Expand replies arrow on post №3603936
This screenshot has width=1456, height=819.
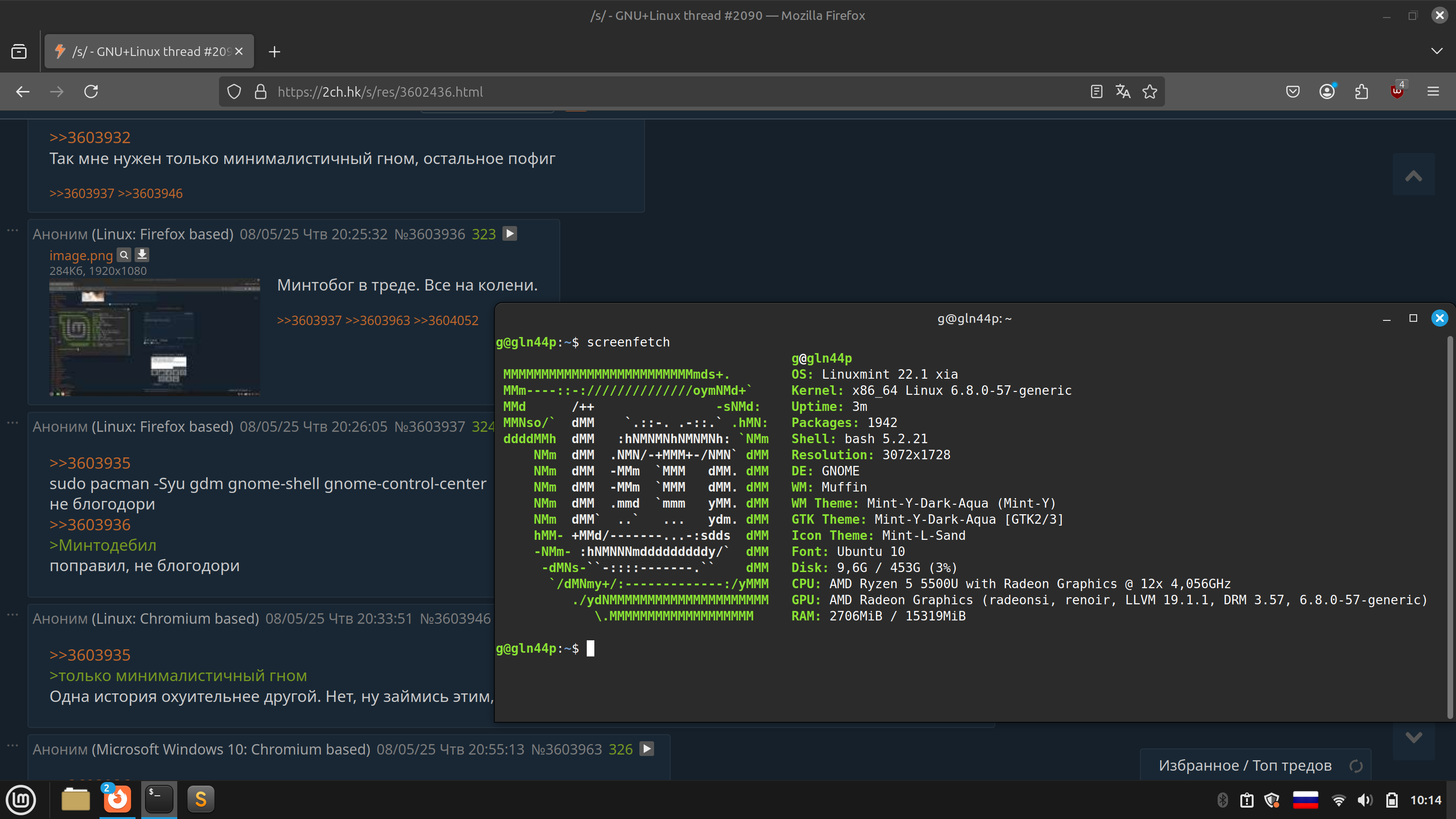510,234
